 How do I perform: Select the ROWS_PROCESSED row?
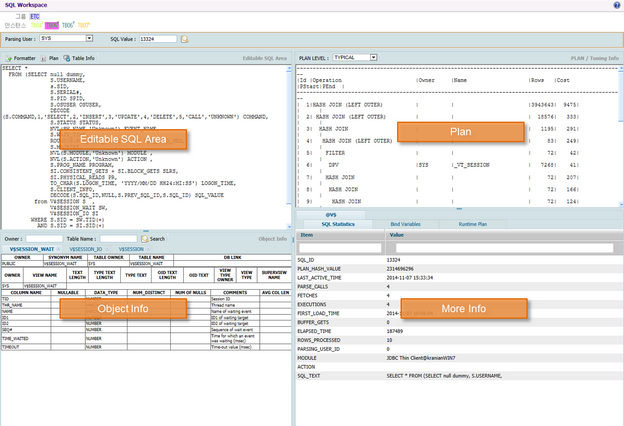tap(460, 340)
